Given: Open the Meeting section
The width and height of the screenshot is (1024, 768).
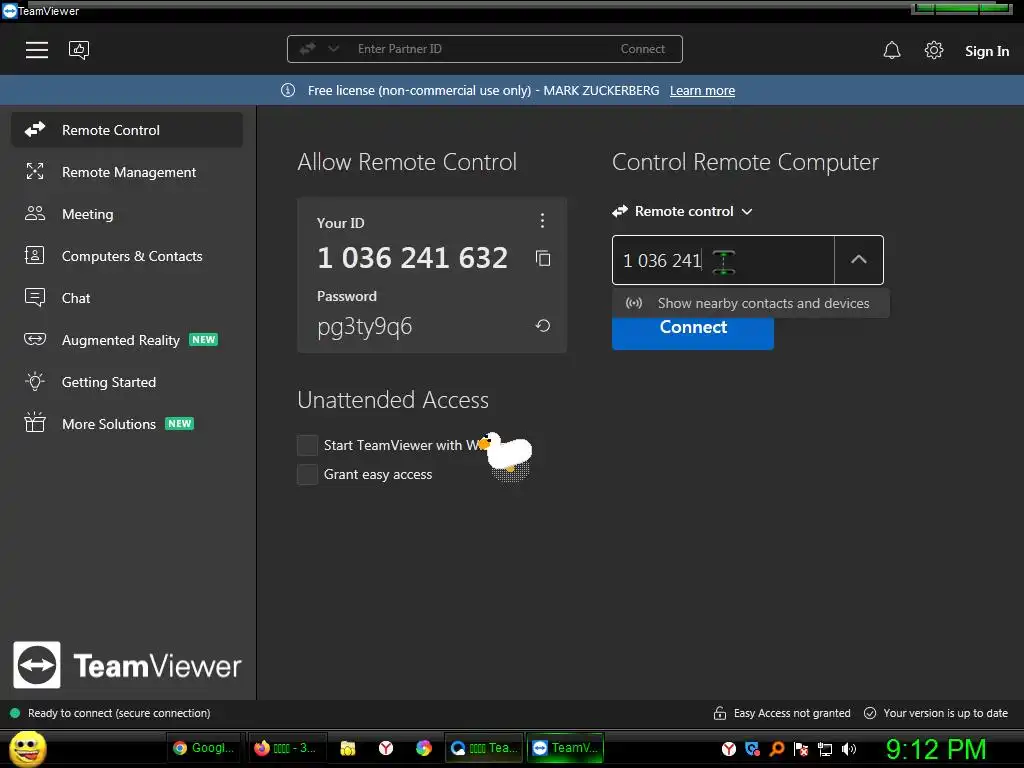Looking at the screenshot, I should 127,214.
